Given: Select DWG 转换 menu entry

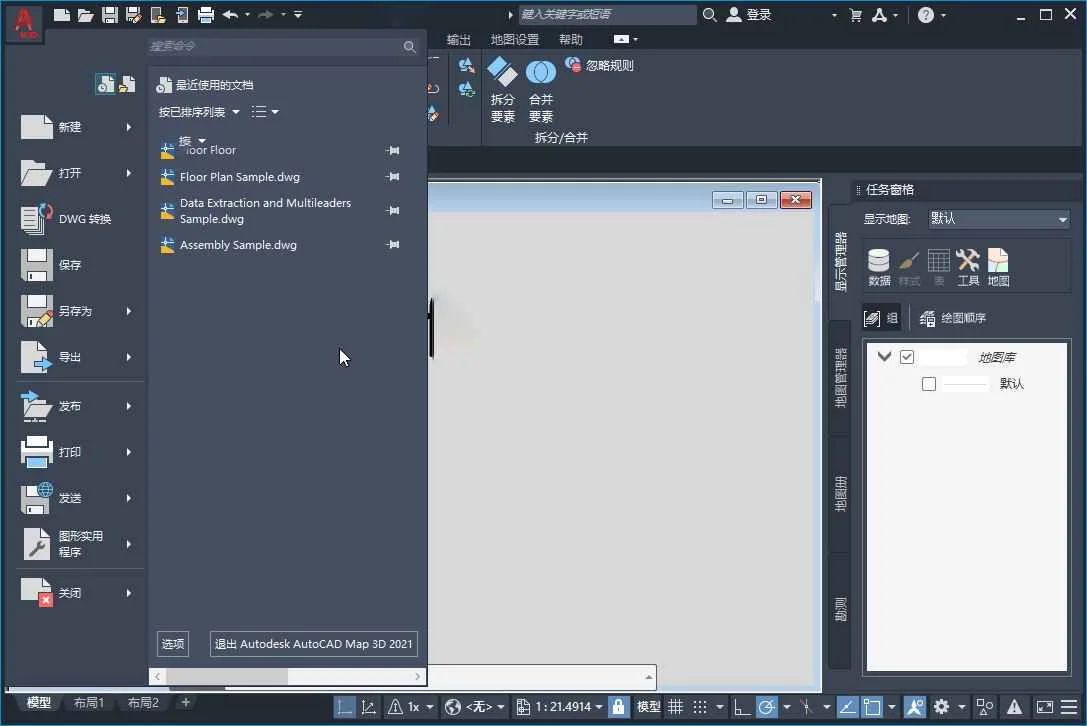Looking at the screenshot, I should tap(75, 219).
